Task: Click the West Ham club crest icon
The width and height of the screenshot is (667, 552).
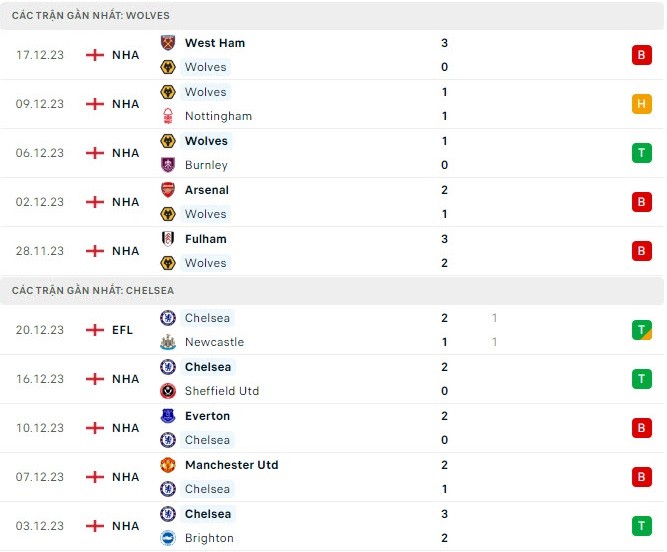Action: [167, 43]
